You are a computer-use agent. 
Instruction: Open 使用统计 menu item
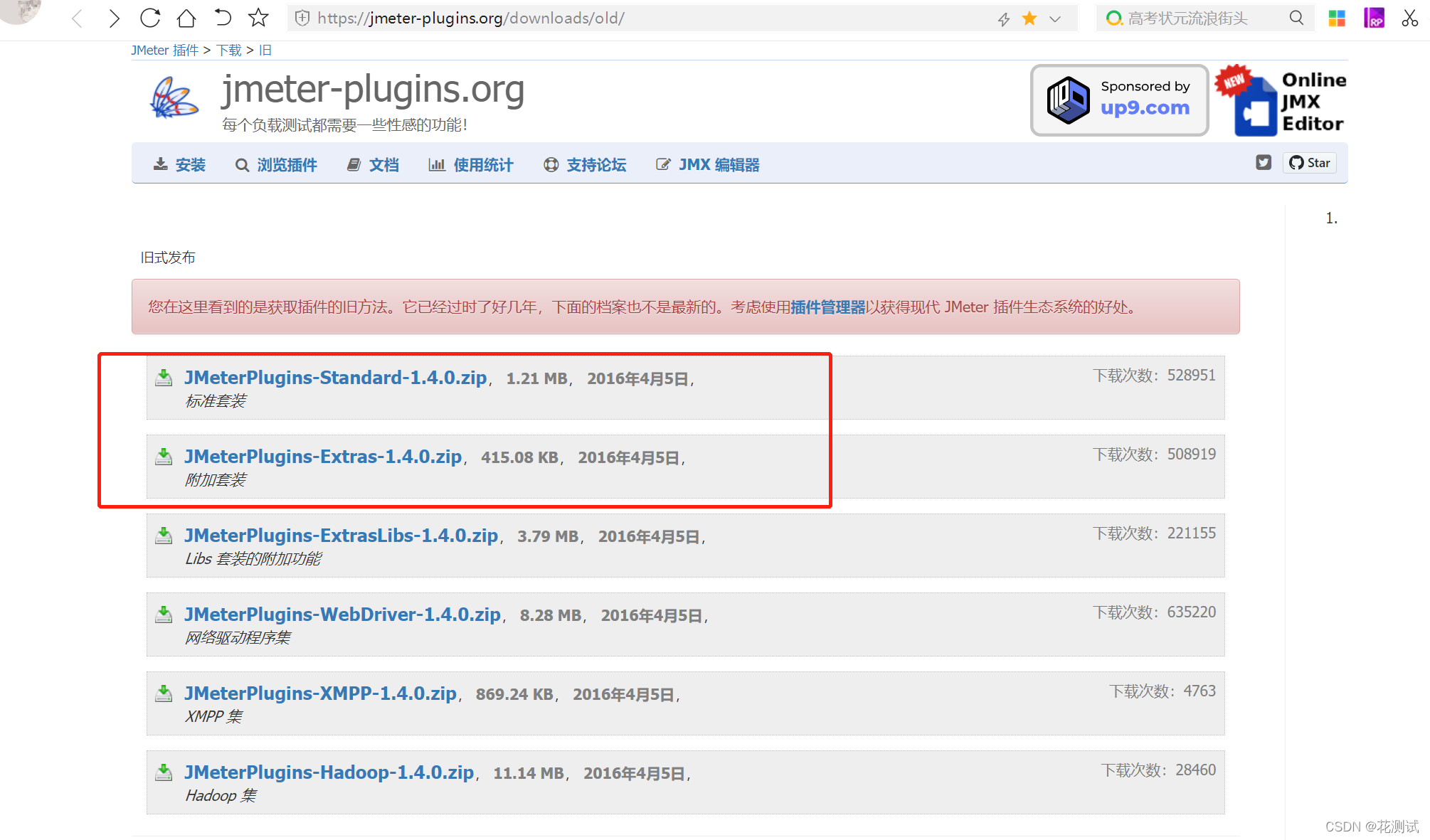click(x=471, y=165)
